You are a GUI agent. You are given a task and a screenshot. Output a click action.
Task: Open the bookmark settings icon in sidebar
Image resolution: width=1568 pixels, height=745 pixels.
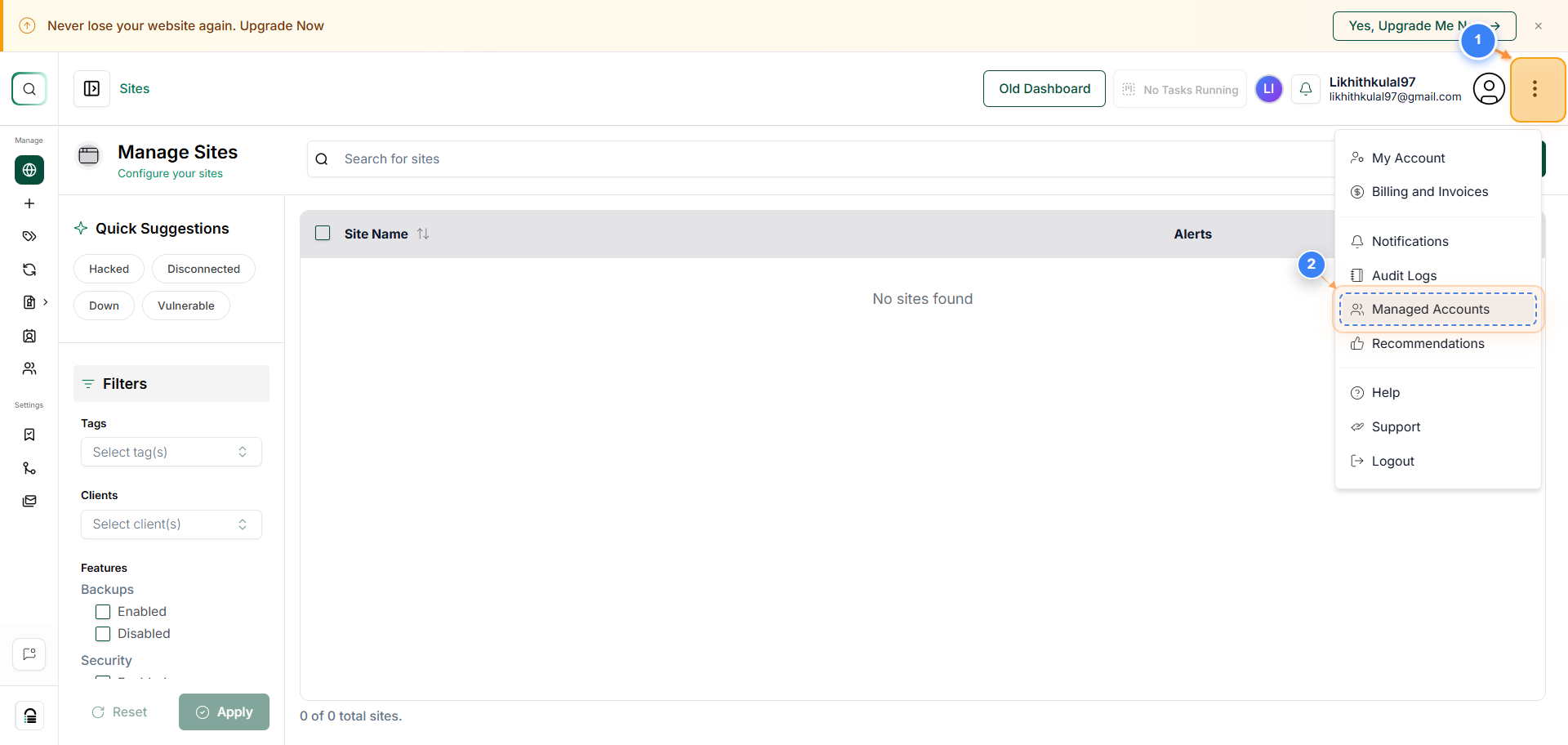tap(29, 435)
